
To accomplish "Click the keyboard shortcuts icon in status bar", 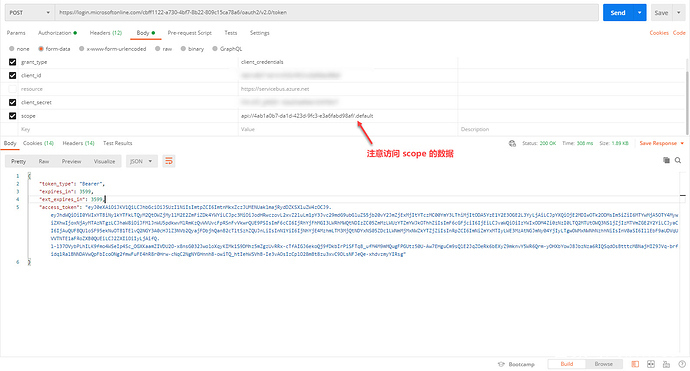I will click(x=666, y=364).
